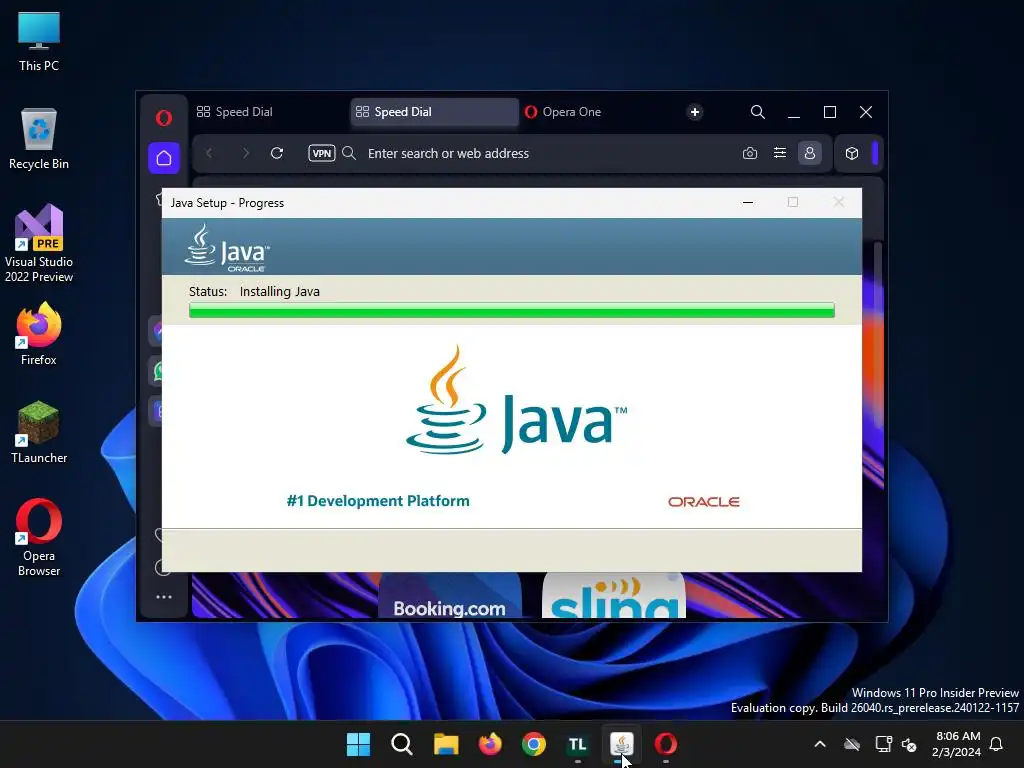Select the active Speed Dial tab

434,112
